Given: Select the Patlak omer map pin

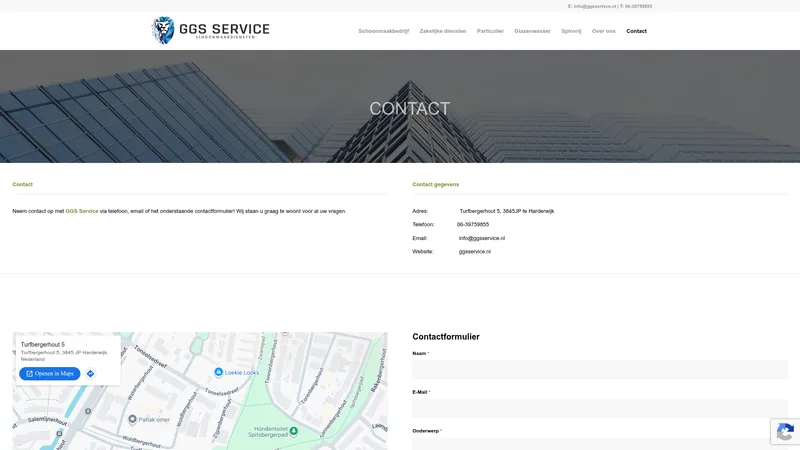Looking at the screenshot, I should click(x=132, y=419).
